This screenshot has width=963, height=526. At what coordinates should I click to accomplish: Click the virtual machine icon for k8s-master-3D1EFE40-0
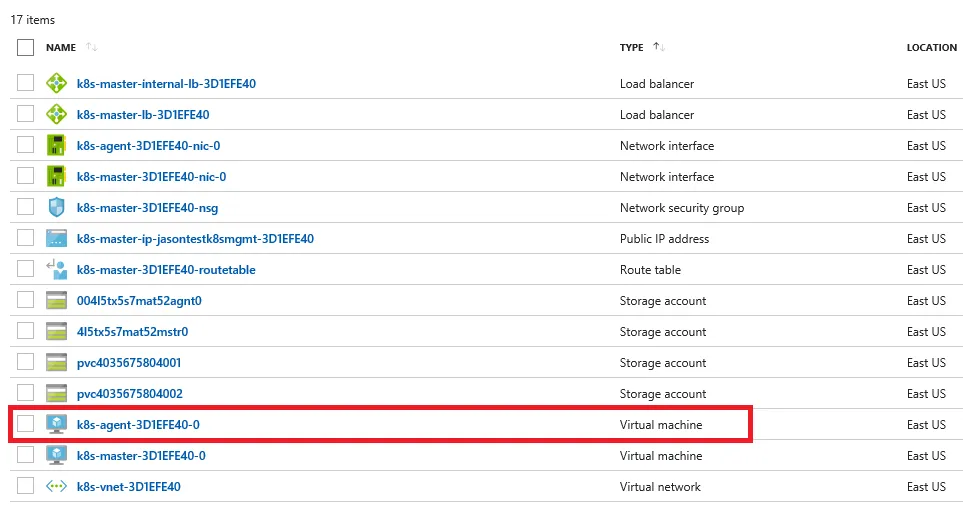(x=56, y=456)
